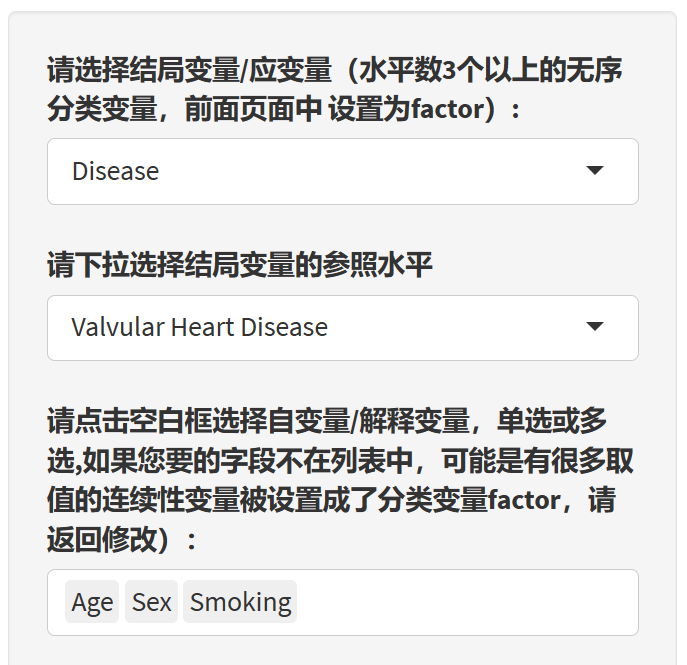
Task: Click the caret arrow beside Disease
Action: 595,171
